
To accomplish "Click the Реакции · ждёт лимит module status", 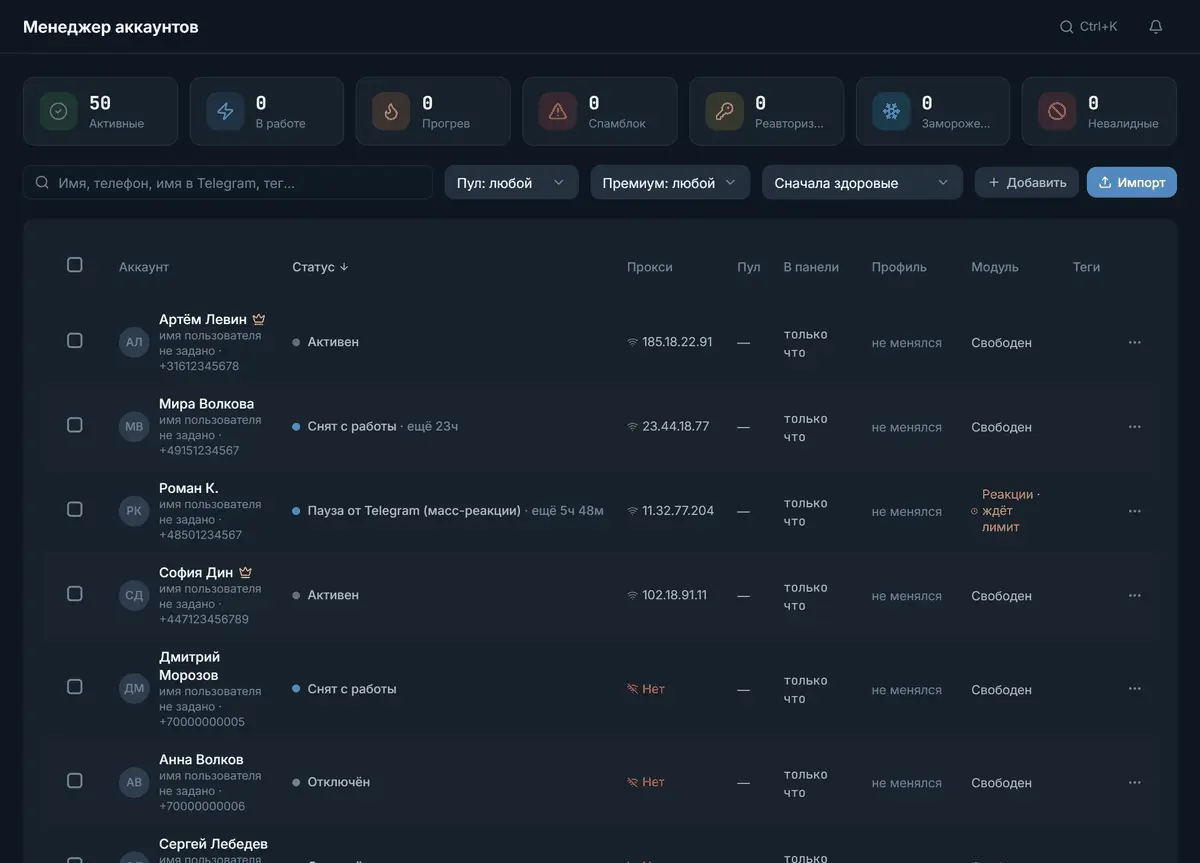I will [1006, 511].
